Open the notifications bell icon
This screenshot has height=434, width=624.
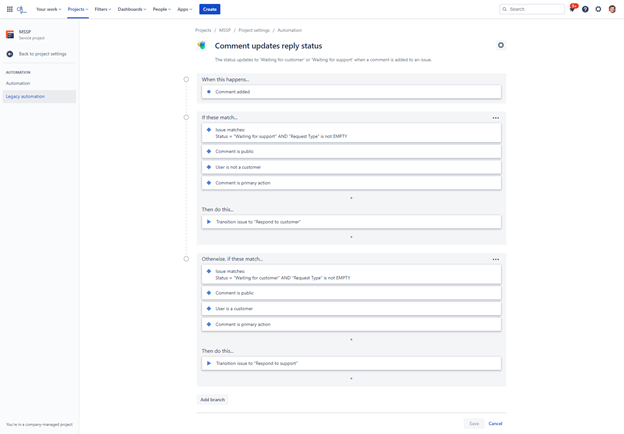coord(573,9)
